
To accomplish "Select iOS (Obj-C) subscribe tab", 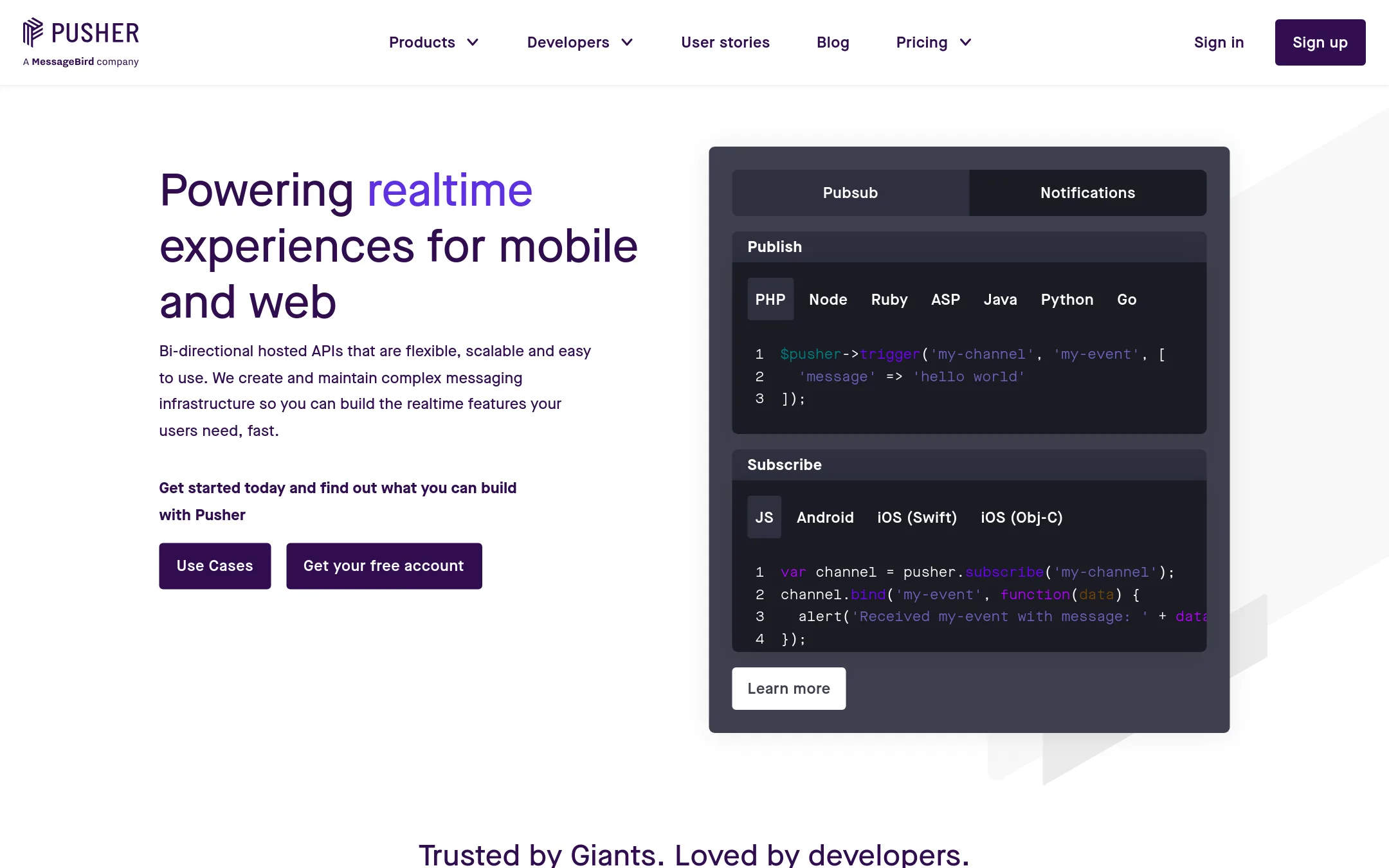I will (1021, 517).
